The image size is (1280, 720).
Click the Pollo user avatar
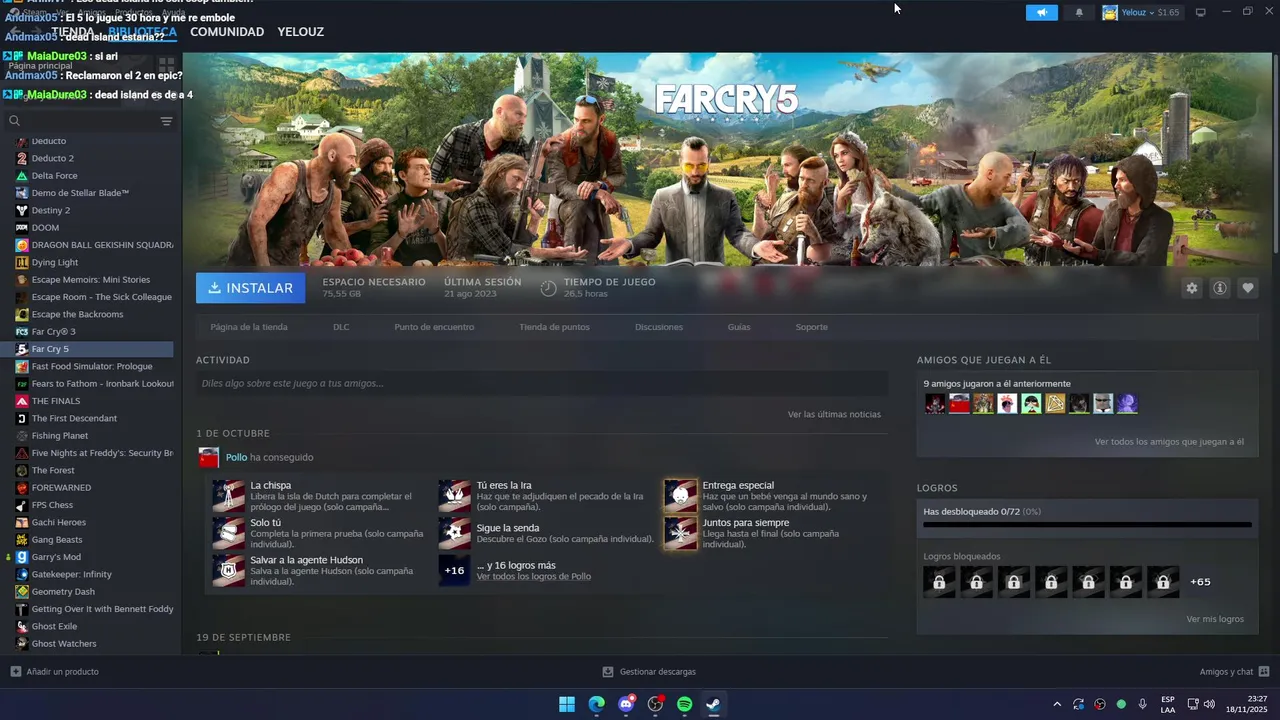(x=209, y=458)
